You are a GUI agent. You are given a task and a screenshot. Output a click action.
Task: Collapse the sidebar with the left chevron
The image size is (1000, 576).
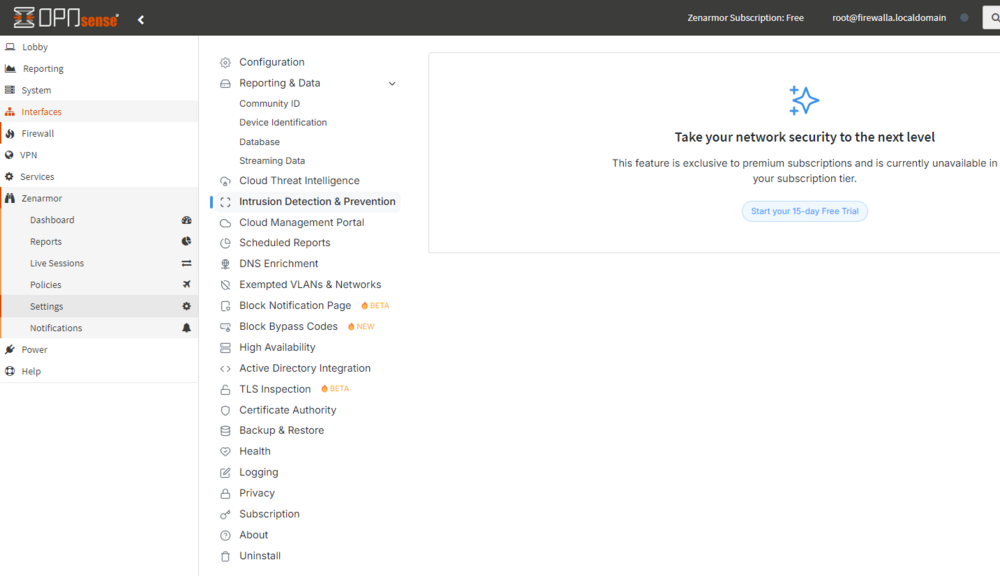pyautogui.click(x=141, y=20)
